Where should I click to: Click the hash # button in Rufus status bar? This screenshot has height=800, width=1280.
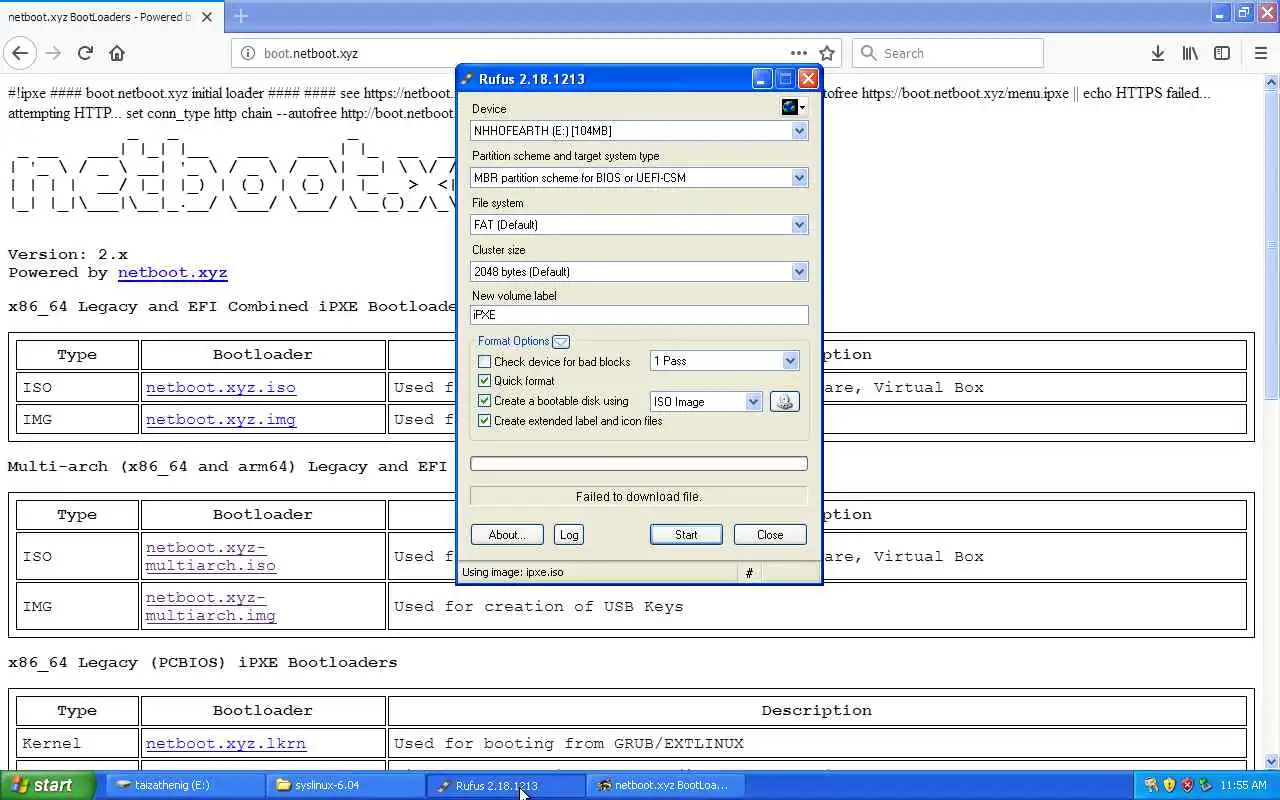coord(748,572)
